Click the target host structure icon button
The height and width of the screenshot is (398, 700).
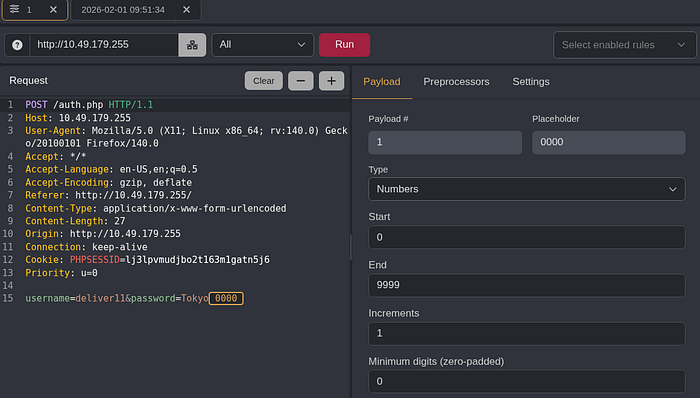(192, 45)
